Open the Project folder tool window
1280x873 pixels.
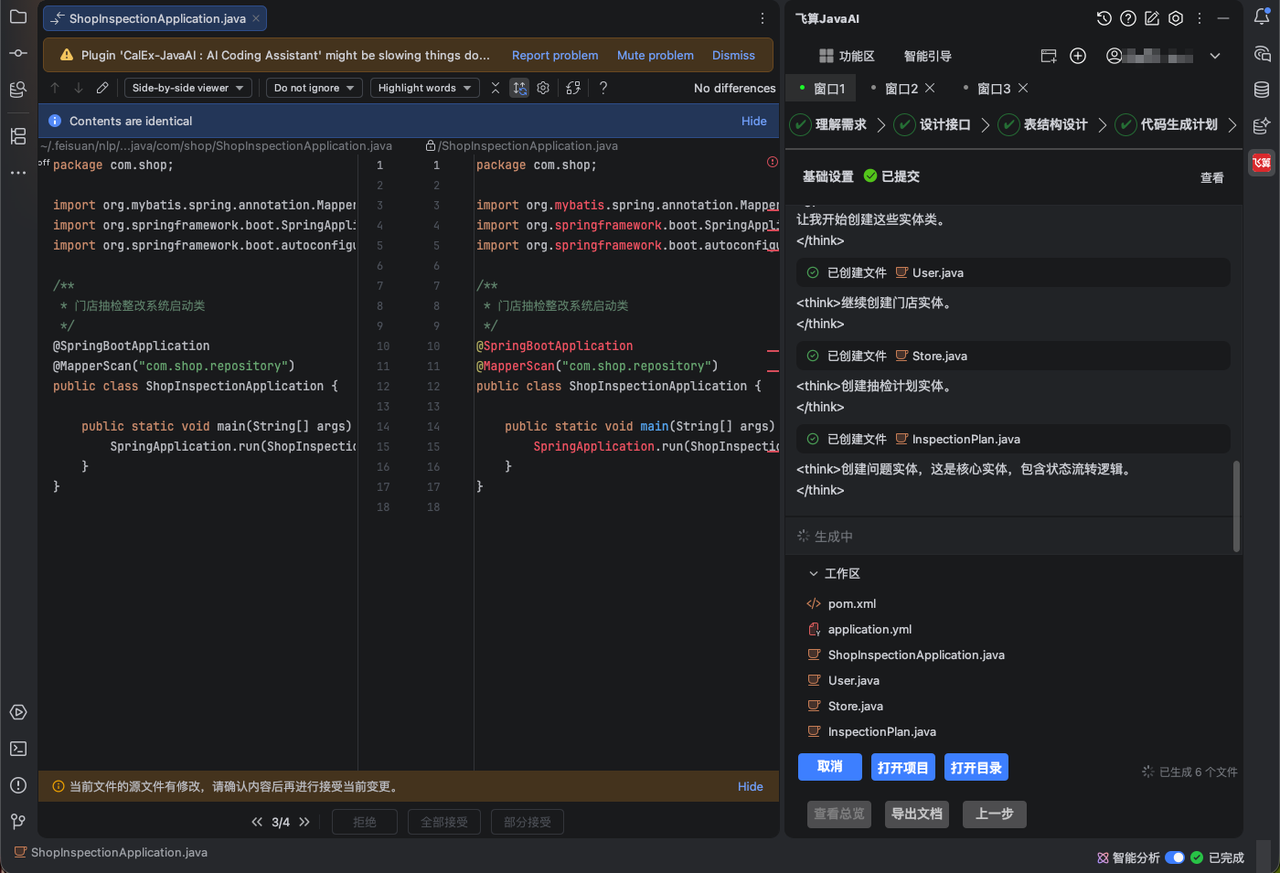coord(18,17)
